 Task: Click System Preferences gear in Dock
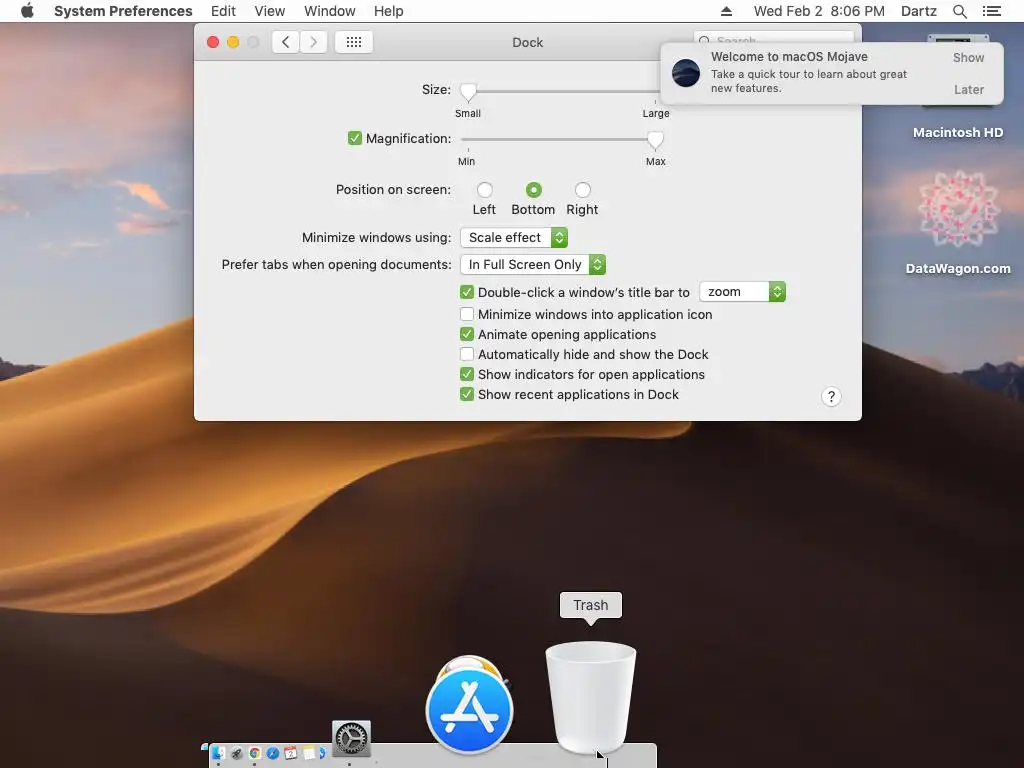pos(351,739)
